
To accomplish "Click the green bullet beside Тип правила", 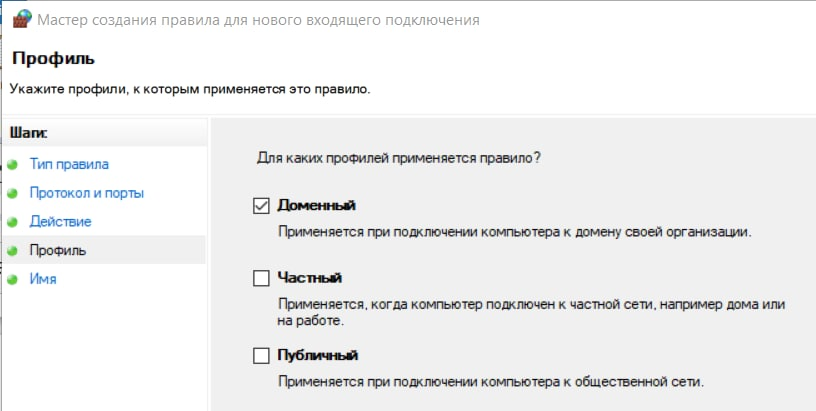I will pos(13,164).
